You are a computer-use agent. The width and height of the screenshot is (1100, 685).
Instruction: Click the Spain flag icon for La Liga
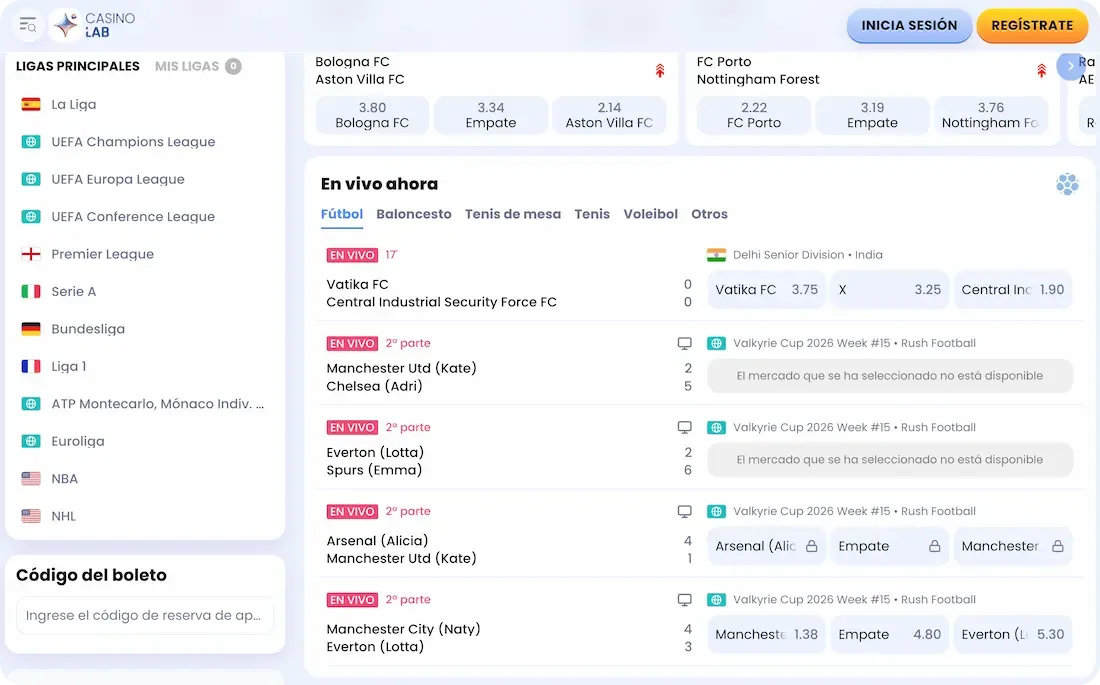[x=31, y=104]
